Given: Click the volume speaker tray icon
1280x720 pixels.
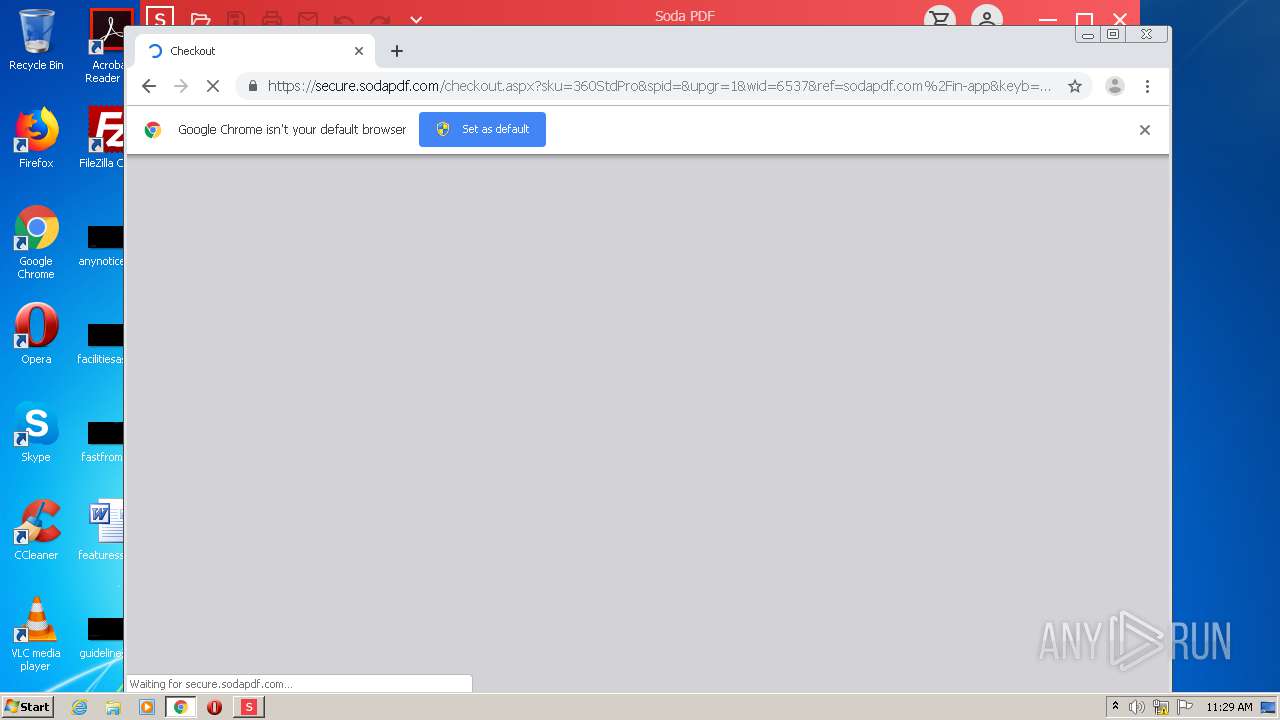Looking at the screenshot, I should click(1137, 707).
